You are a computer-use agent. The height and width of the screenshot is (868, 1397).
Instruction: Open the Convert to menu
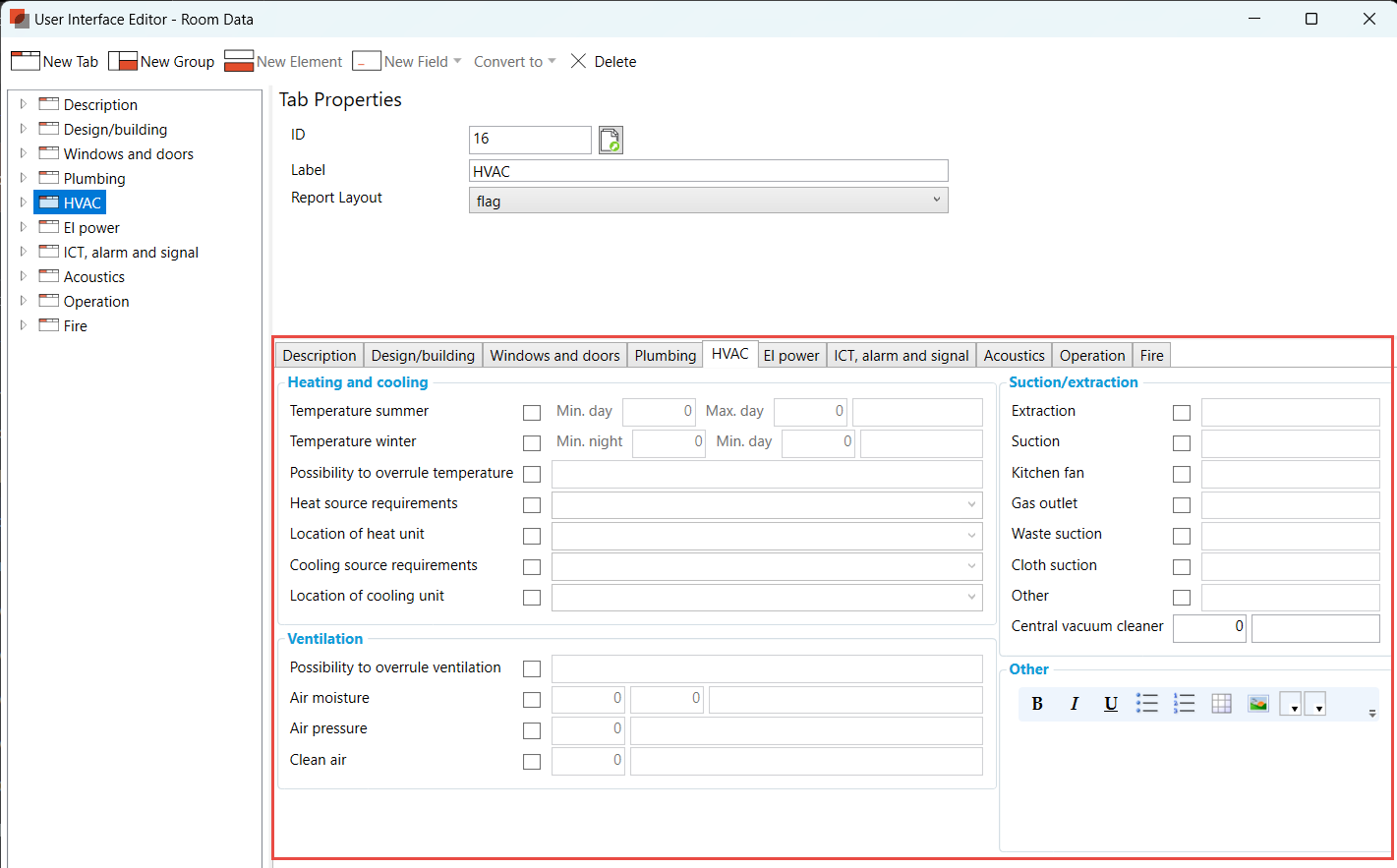513,60
